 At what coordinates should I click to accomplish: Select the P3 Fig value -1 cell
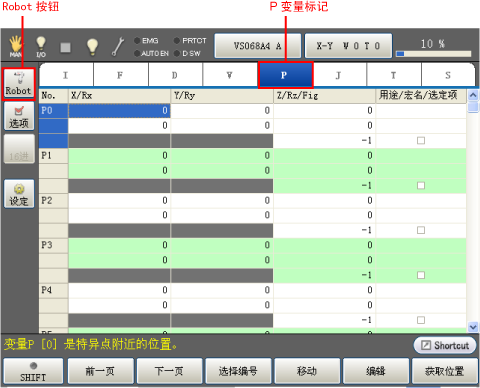tap(325, 275)
